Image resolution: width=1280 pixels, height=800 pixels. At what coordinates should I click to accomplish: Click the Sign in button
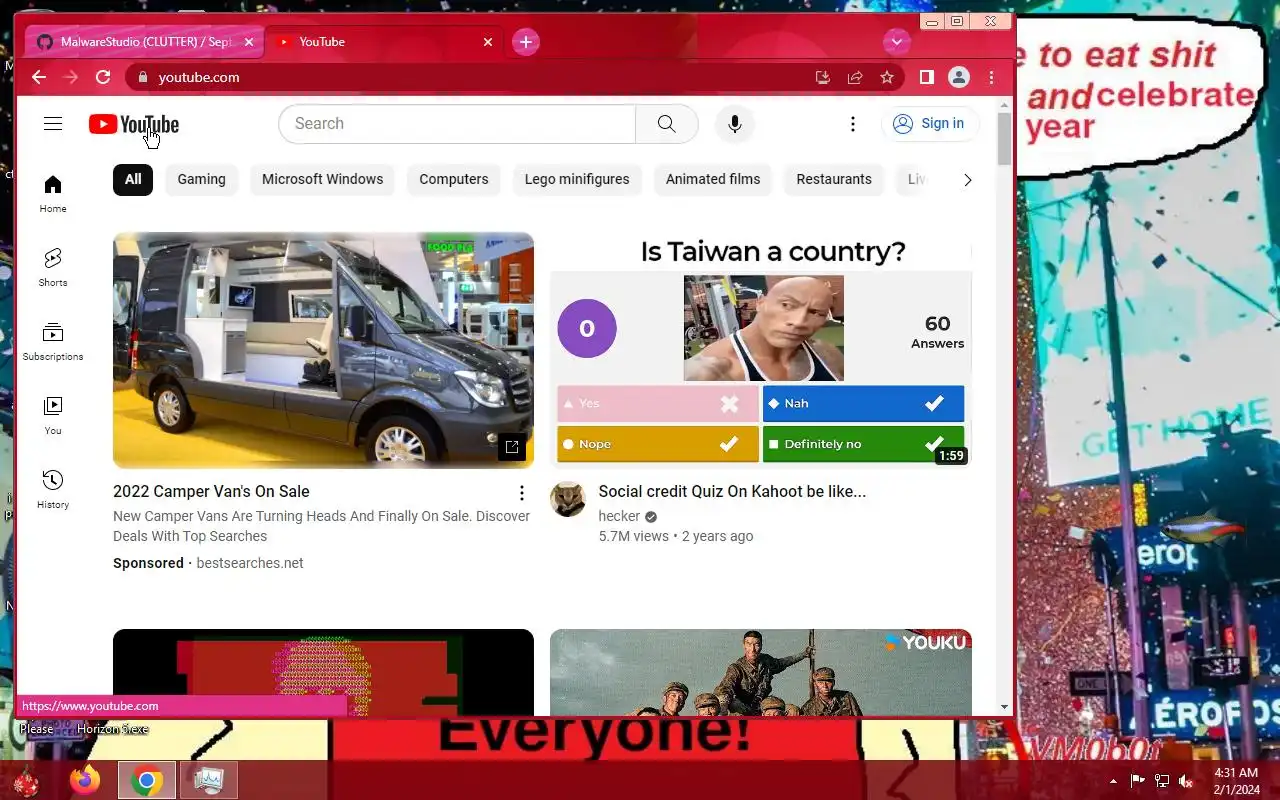[929, 124]
